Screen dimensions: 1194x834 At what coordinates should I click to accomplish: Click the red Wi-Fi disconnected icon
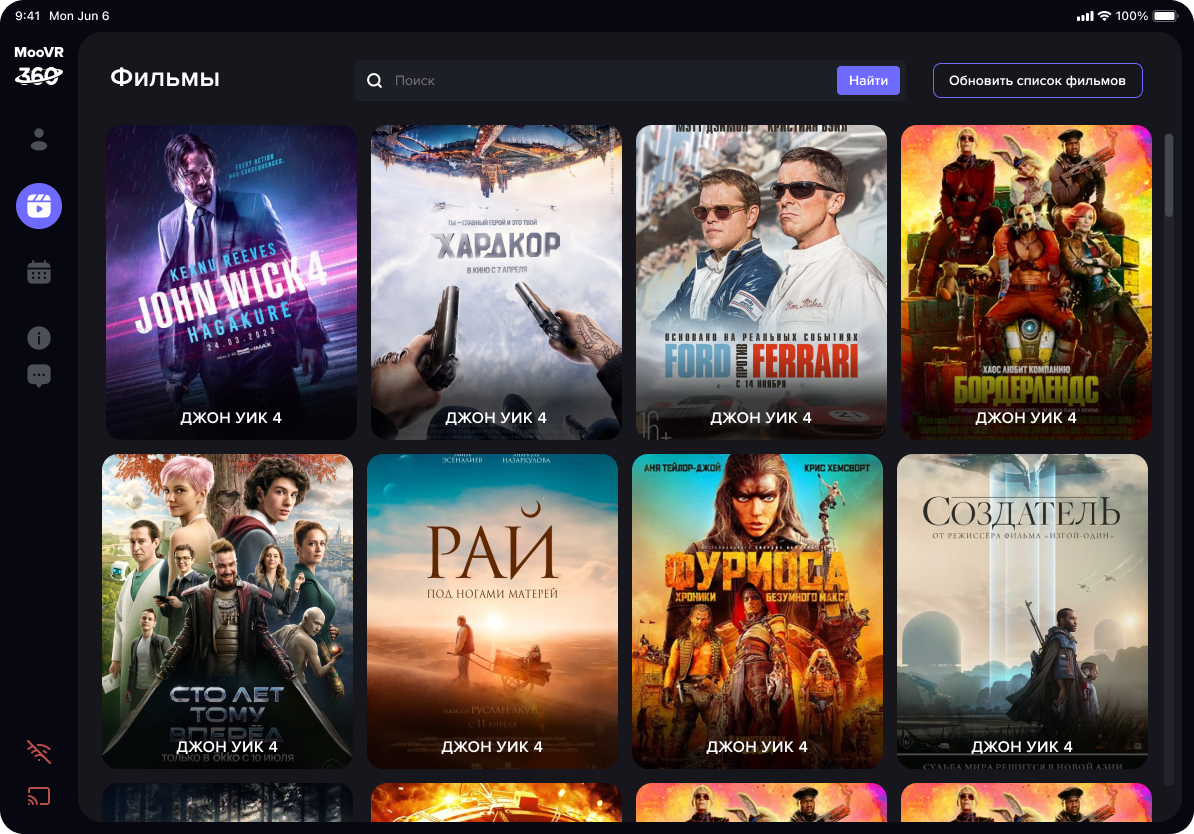pos(39,752)
